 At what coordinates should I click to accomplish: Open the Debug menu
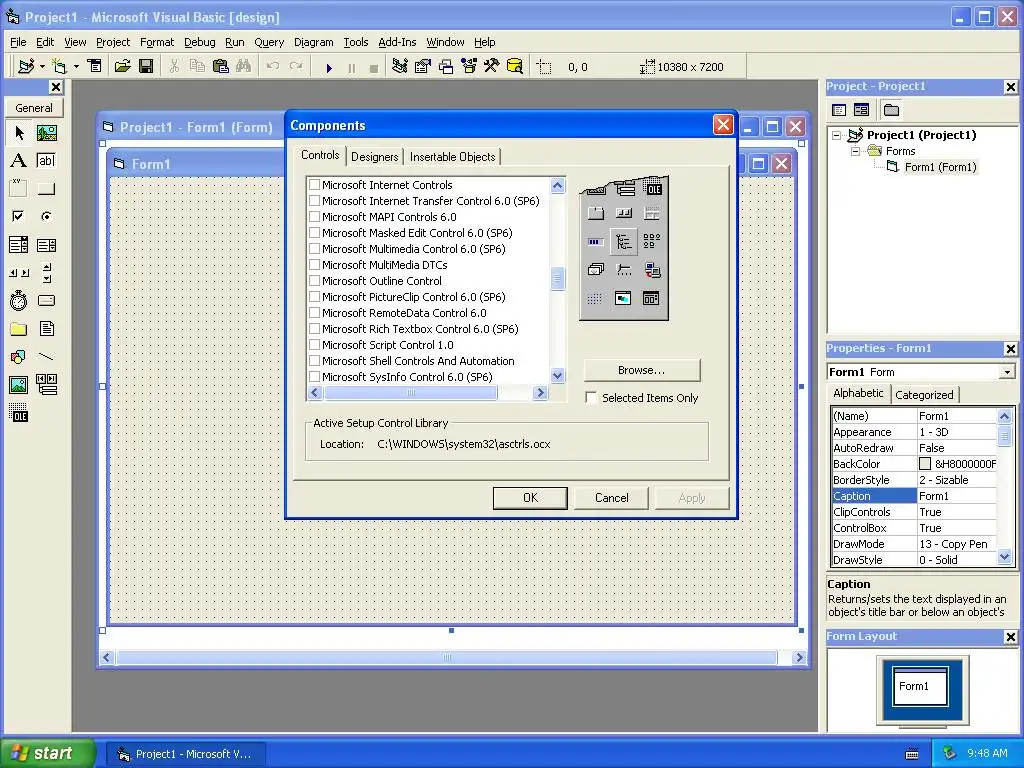click(199, 42)
